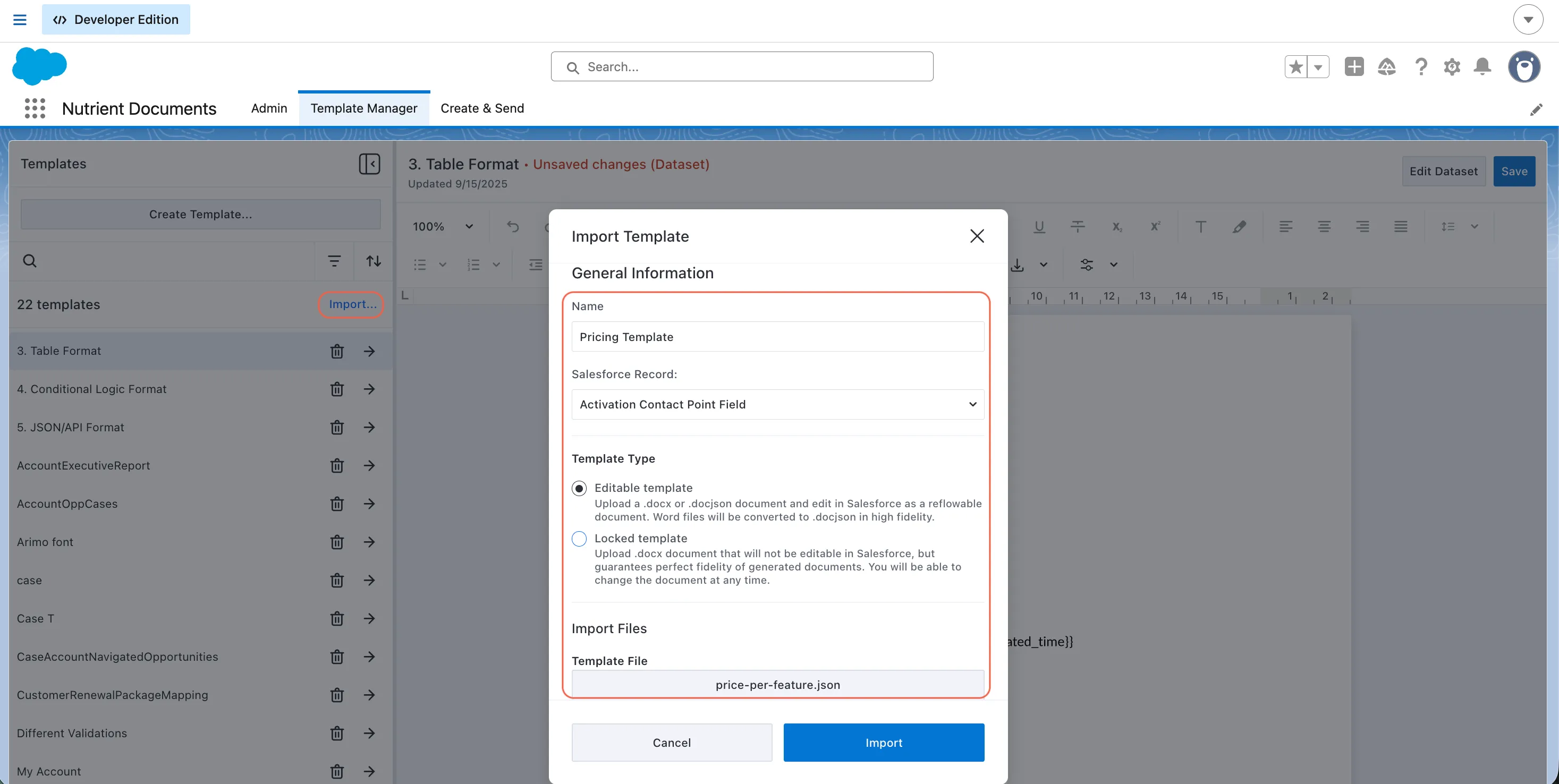The height and width of the screenshot is (784, 1559).
Task: Click the line spacing icon
Action: pyautogui.click(x=1447, y=227)
